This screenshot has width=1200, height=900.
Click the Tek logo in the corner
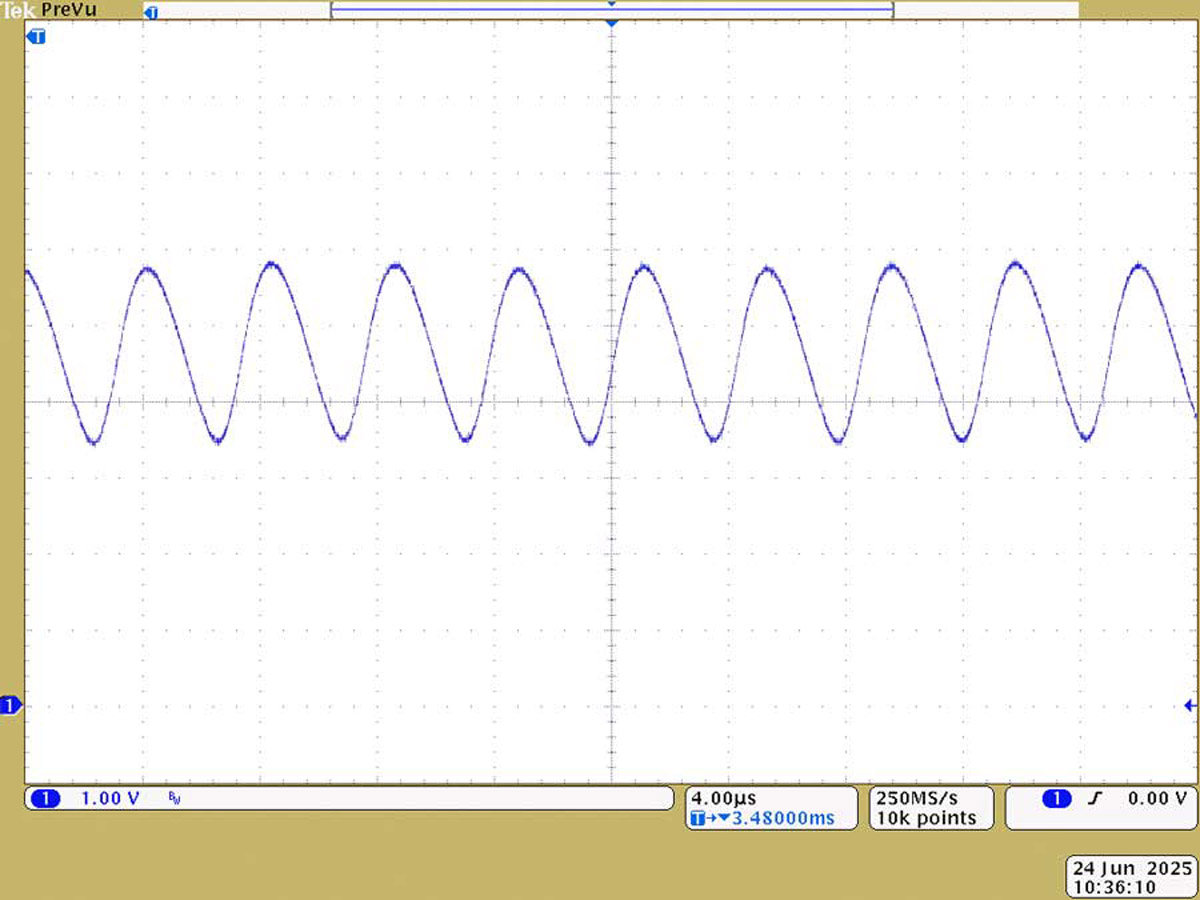tap(19, 9)
